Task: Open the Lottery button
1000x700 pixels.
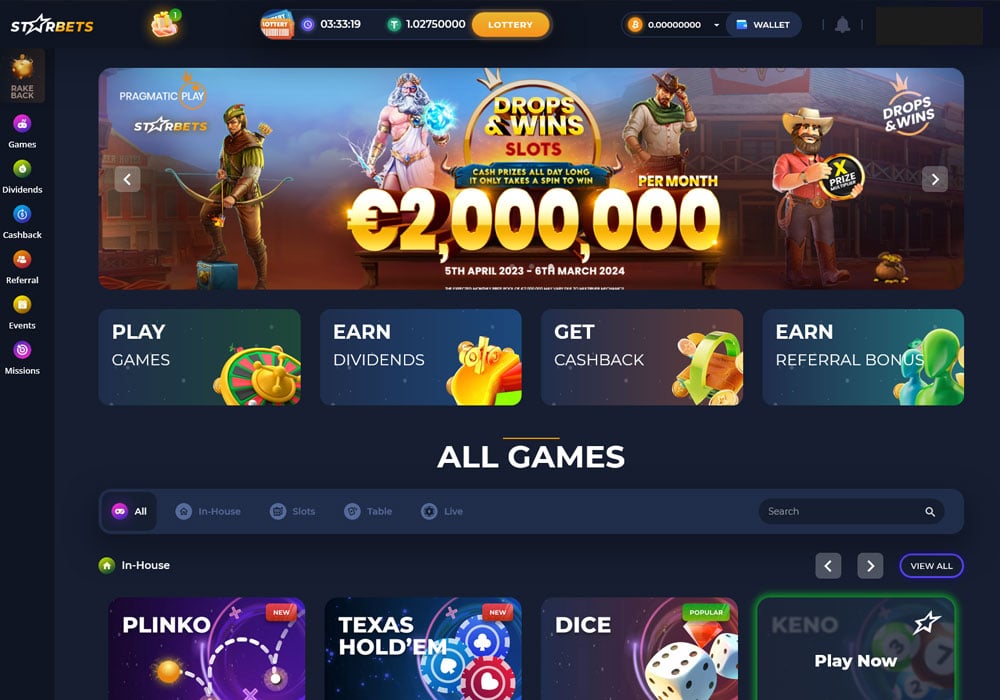Action: pyautogui.click(x=510, y=25)
